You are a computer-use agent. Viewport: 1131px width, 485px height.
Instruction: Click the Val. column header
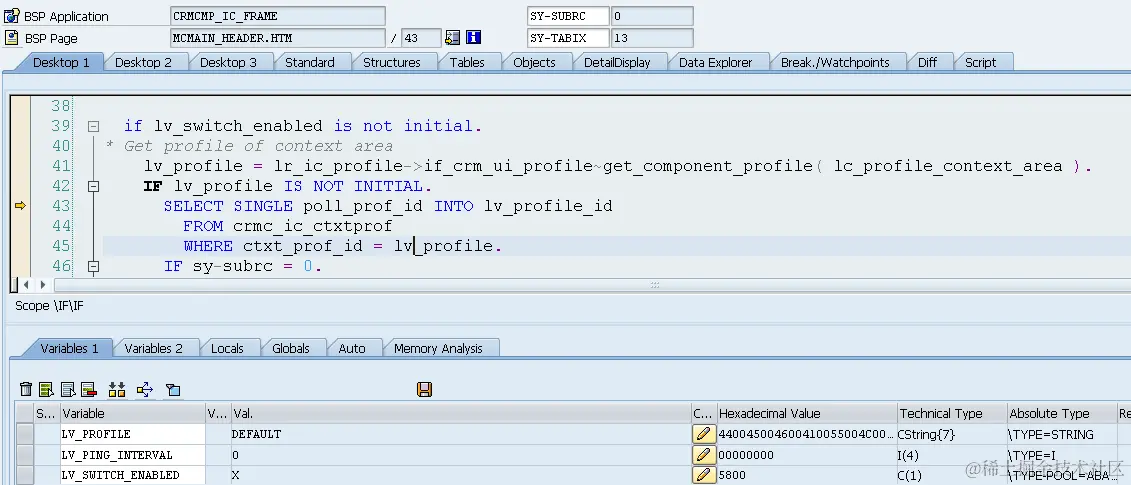click(x=460, y=414)
